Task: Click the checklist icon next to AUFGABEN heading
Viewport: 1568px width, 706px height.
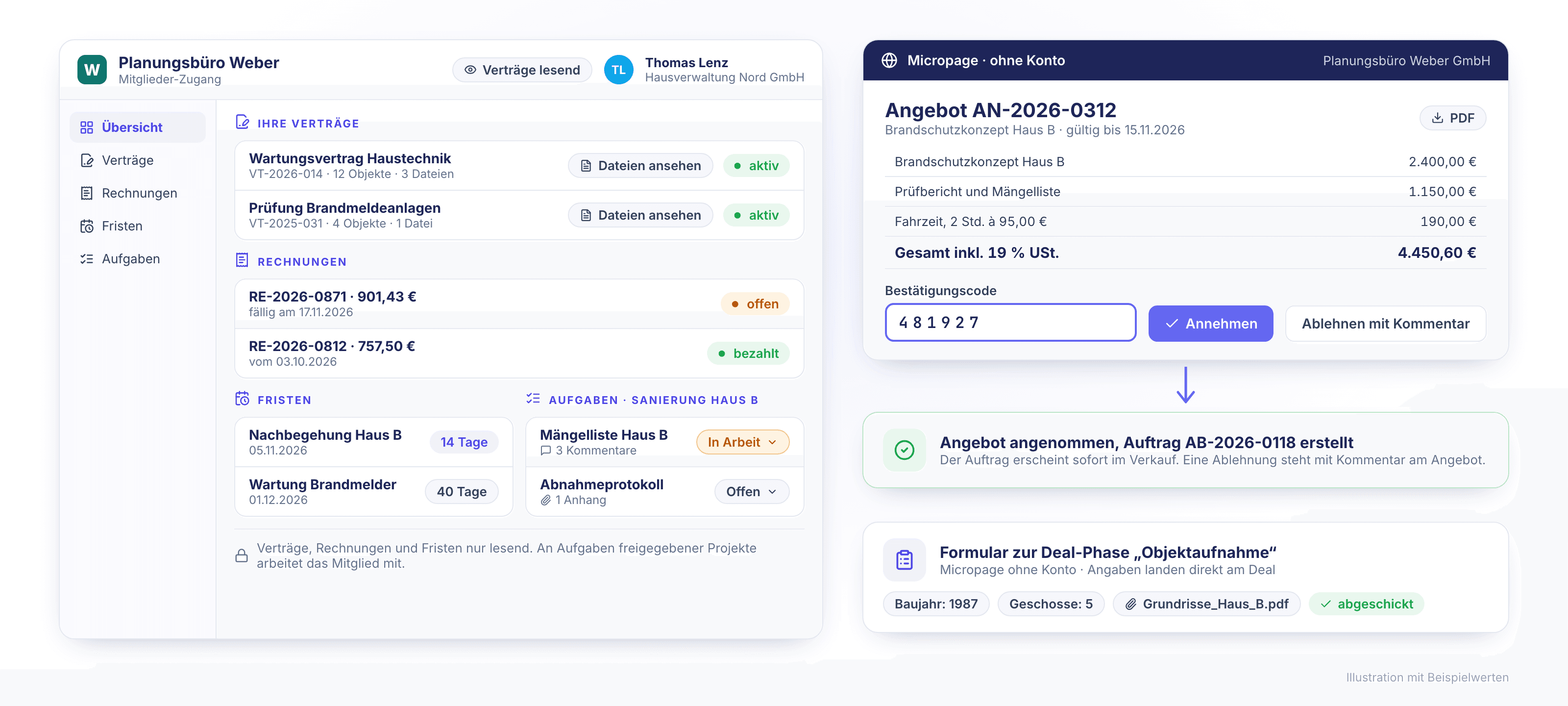Action: click(533, 399)
